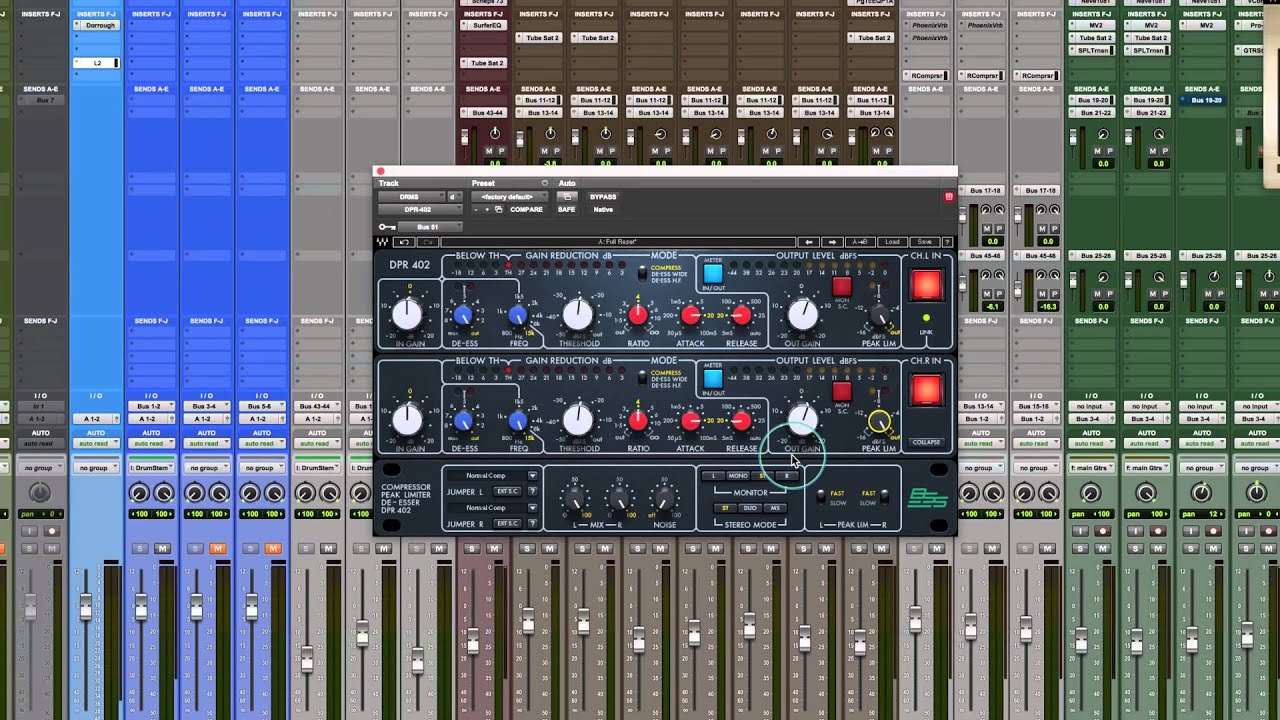This screenshot has height=720, width=1280.
Task: Set monitor to MONO
Action: [x=738, y=476]
